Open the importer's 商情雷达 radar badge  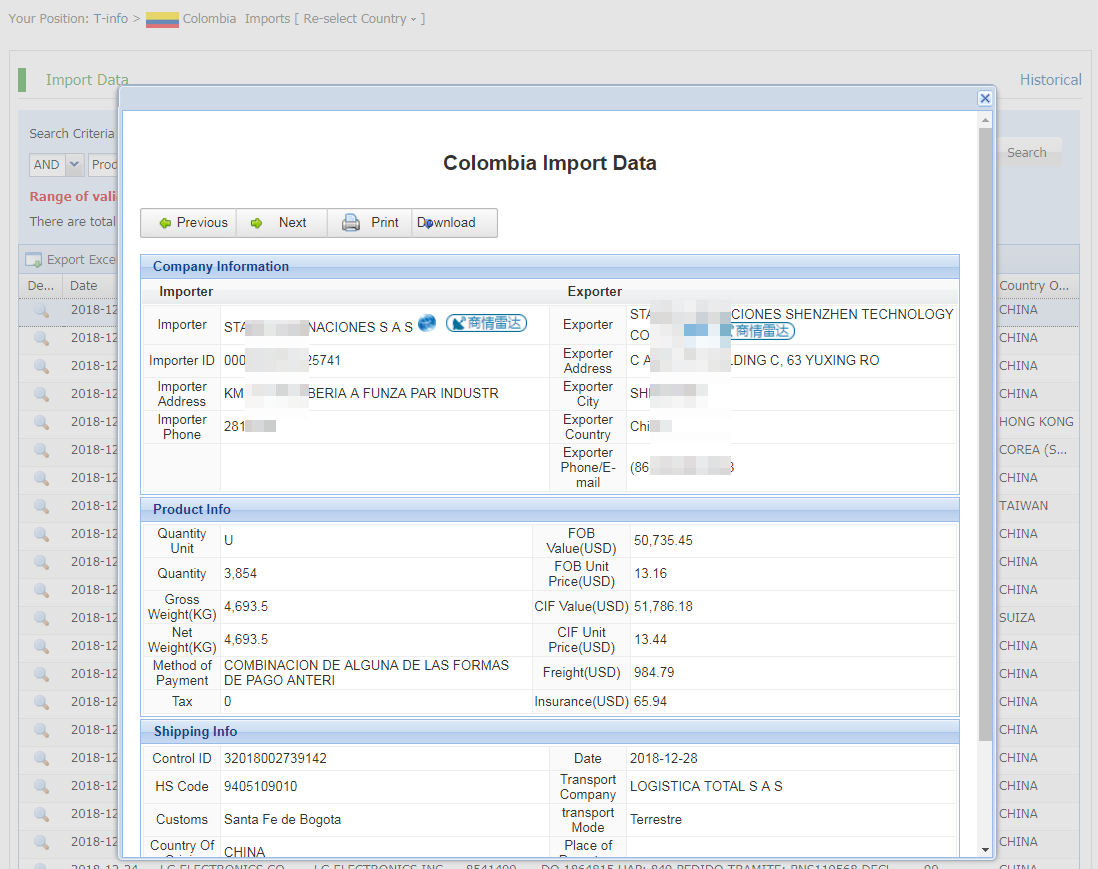[486, 323]
